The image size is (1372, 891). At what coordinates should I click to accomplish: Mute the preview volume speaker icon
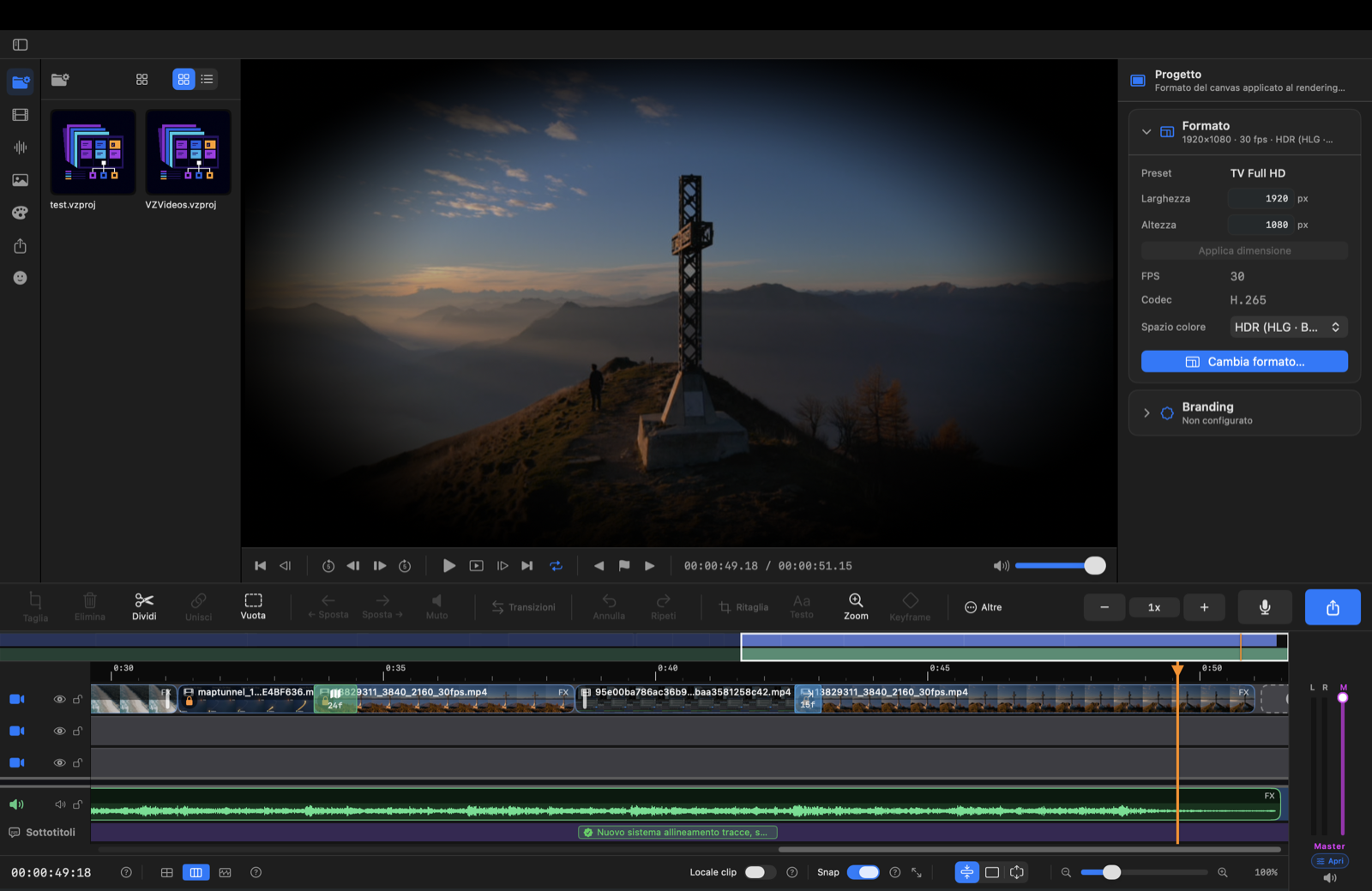(x=1001, y=566)
